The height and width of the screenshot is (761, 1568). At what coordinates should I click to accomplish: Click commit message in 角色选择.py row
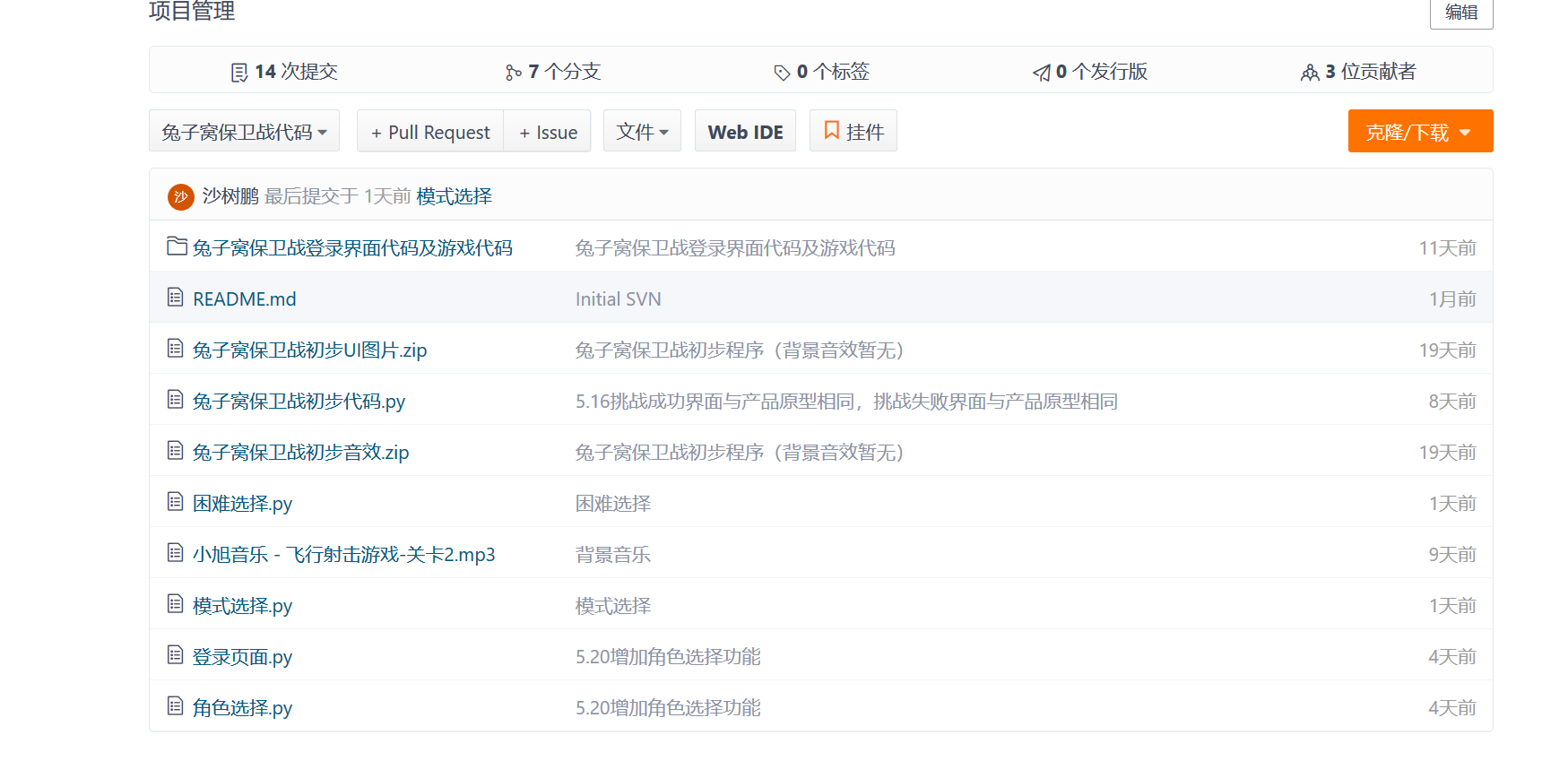[x=668, y=708]
